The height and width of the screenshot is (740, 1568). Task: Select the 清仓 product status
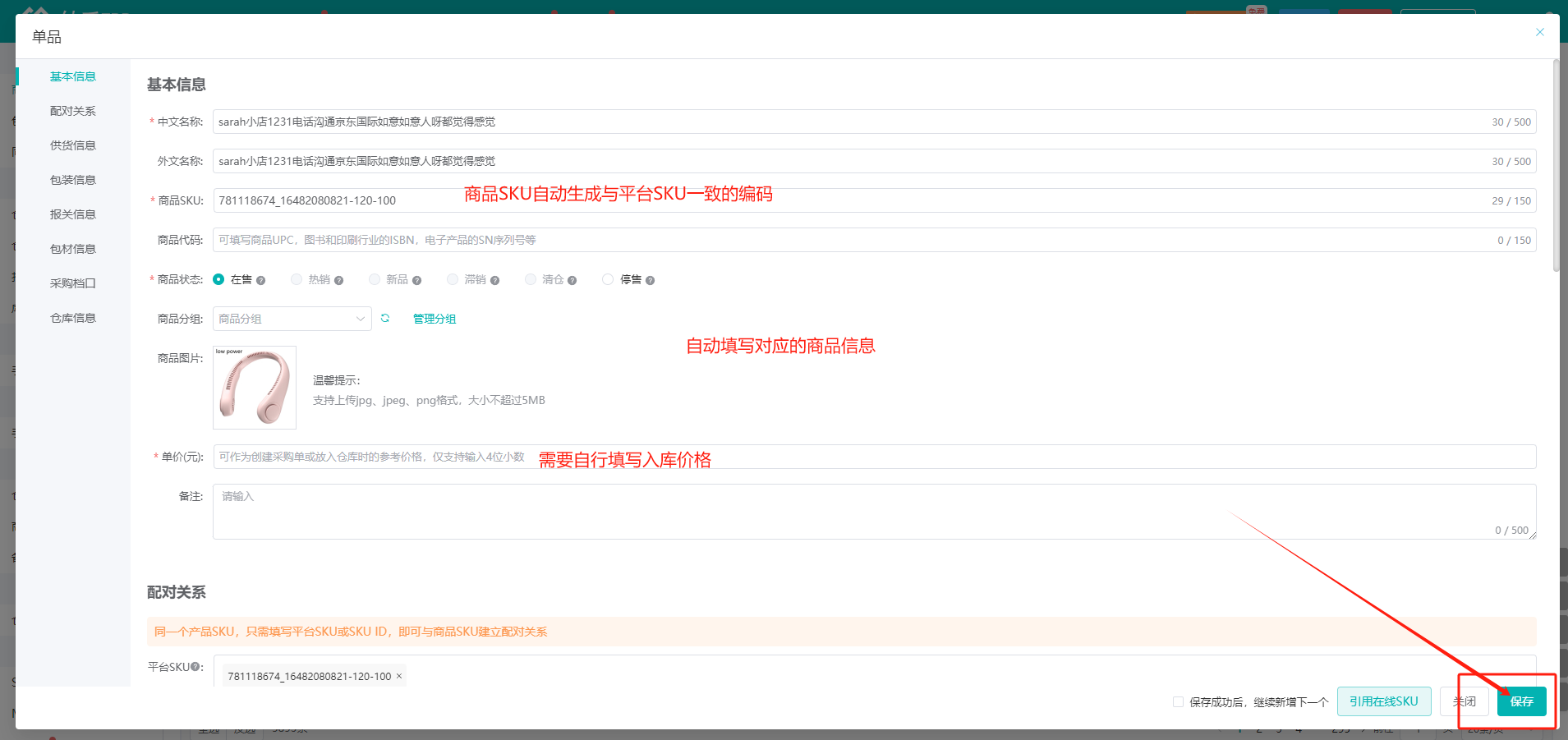531,279
